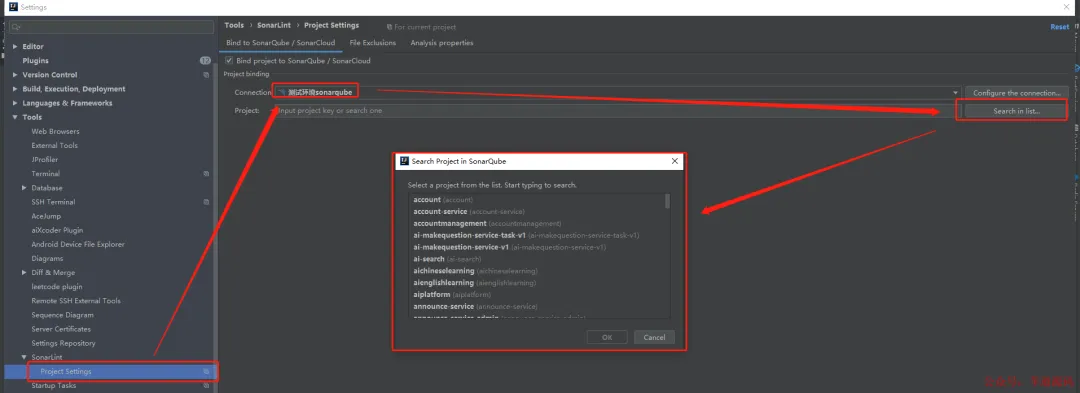The image size is (1080, 393).
Task: Click Configure the connection... button
Action: (1016, 93)
